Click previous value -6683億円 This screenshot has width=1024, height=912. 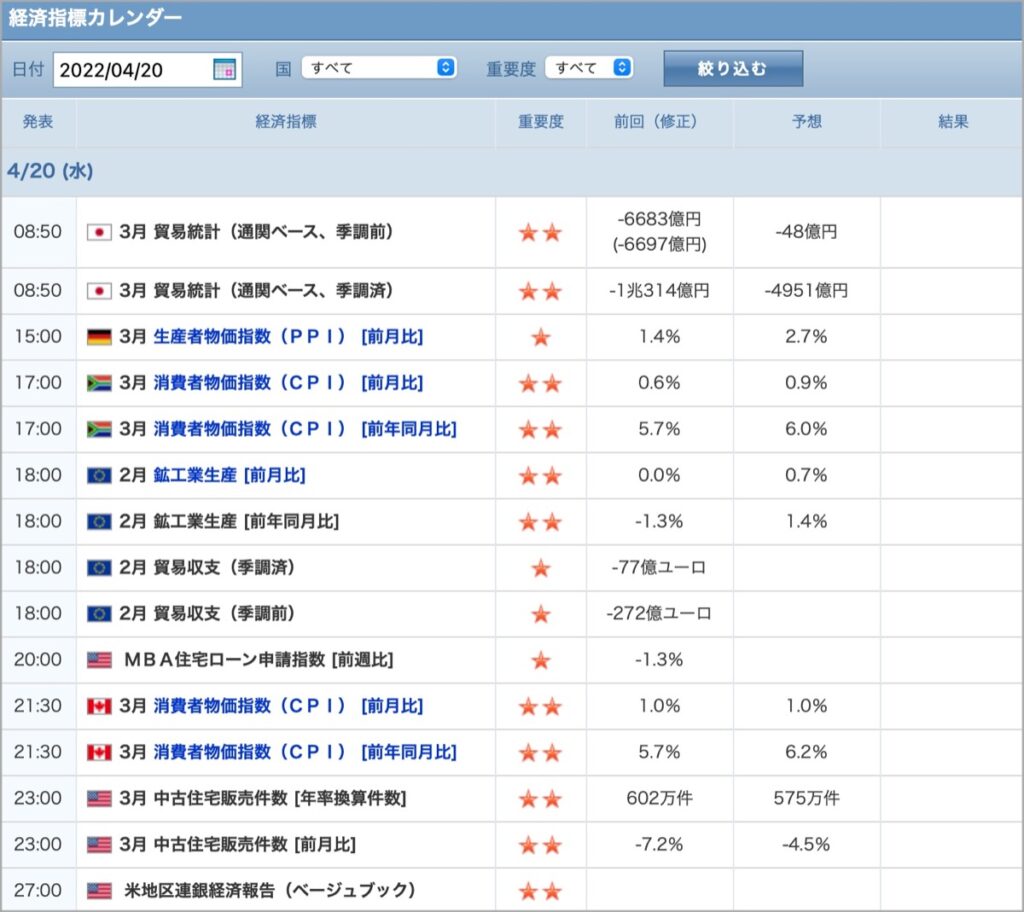click(660, 219)
